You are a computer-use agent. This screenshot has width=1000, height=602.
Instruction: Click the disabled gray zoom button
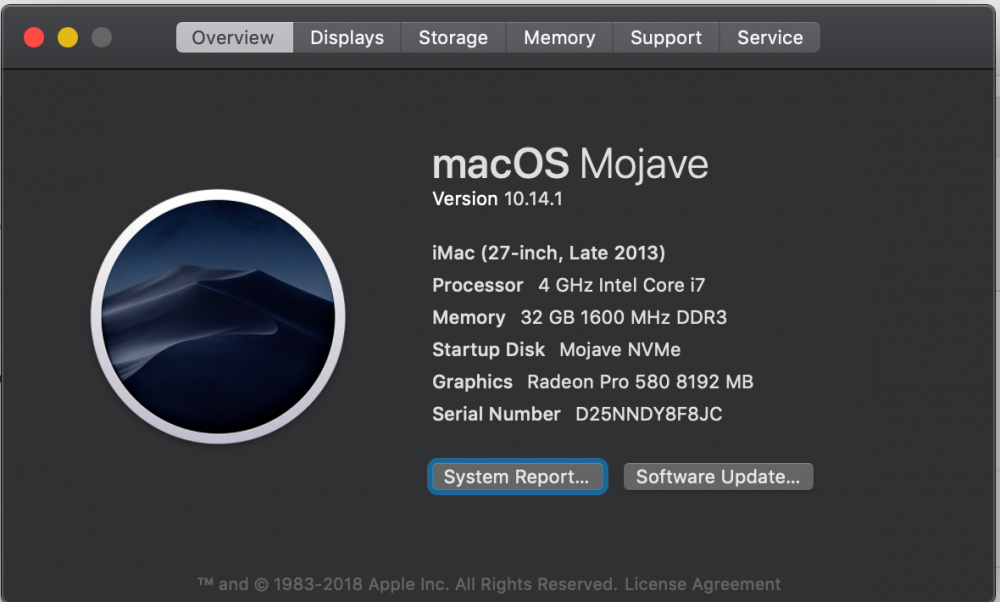[102, 38]
